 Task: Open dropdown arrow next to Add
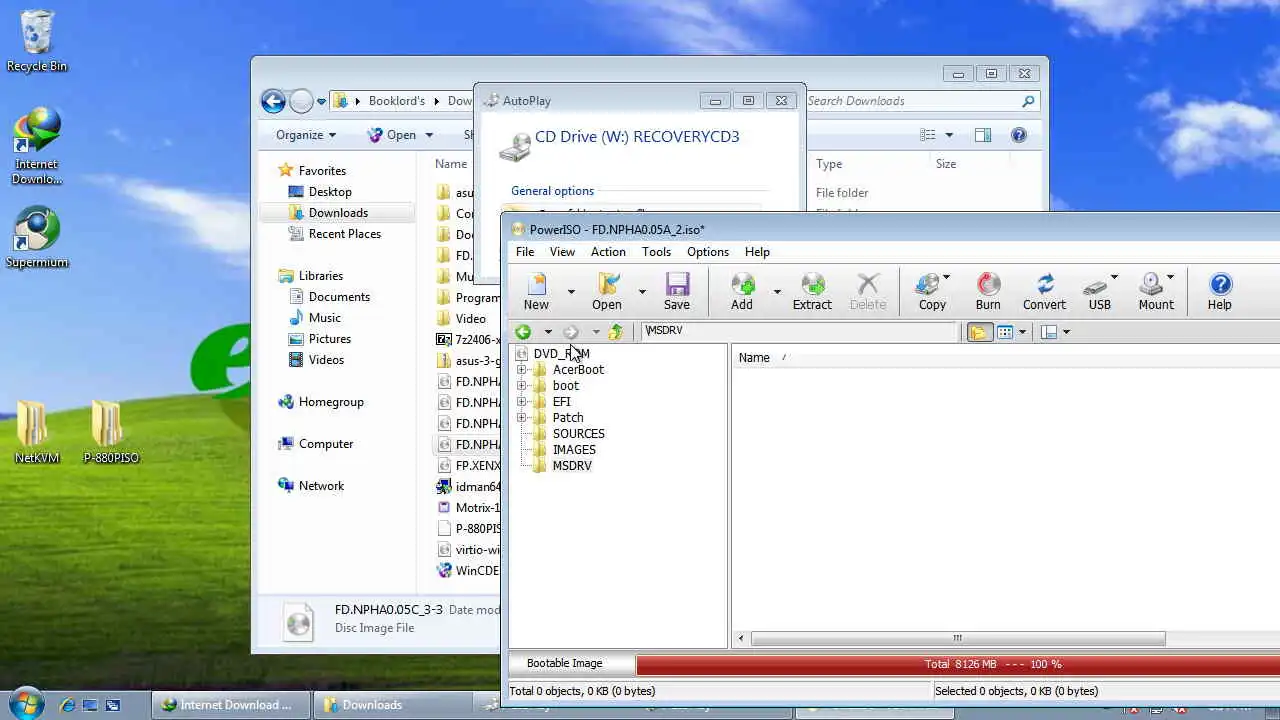776,292
